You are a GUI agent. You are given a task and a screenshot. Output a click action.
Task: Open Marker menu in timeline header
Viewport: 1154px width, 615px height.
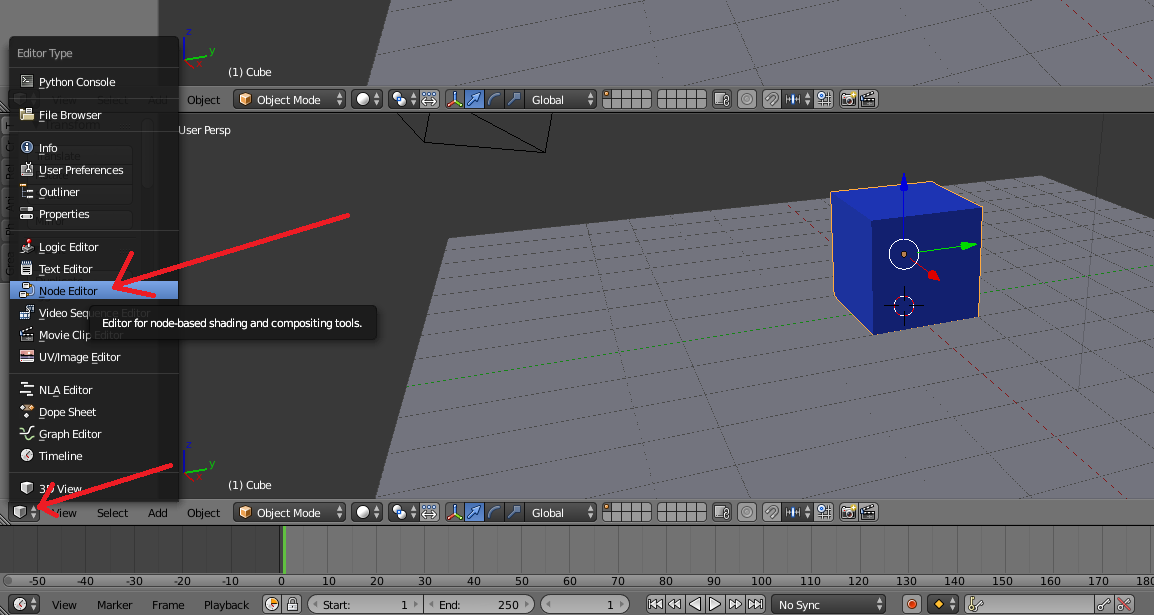(114, 605)
